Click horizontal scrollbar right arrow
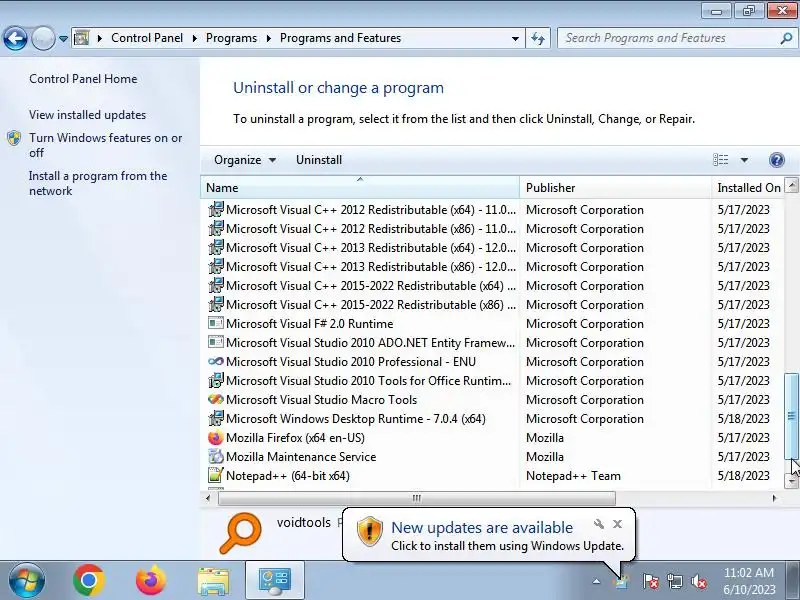Viewport: 800px width, 600px height. point(774,498)
